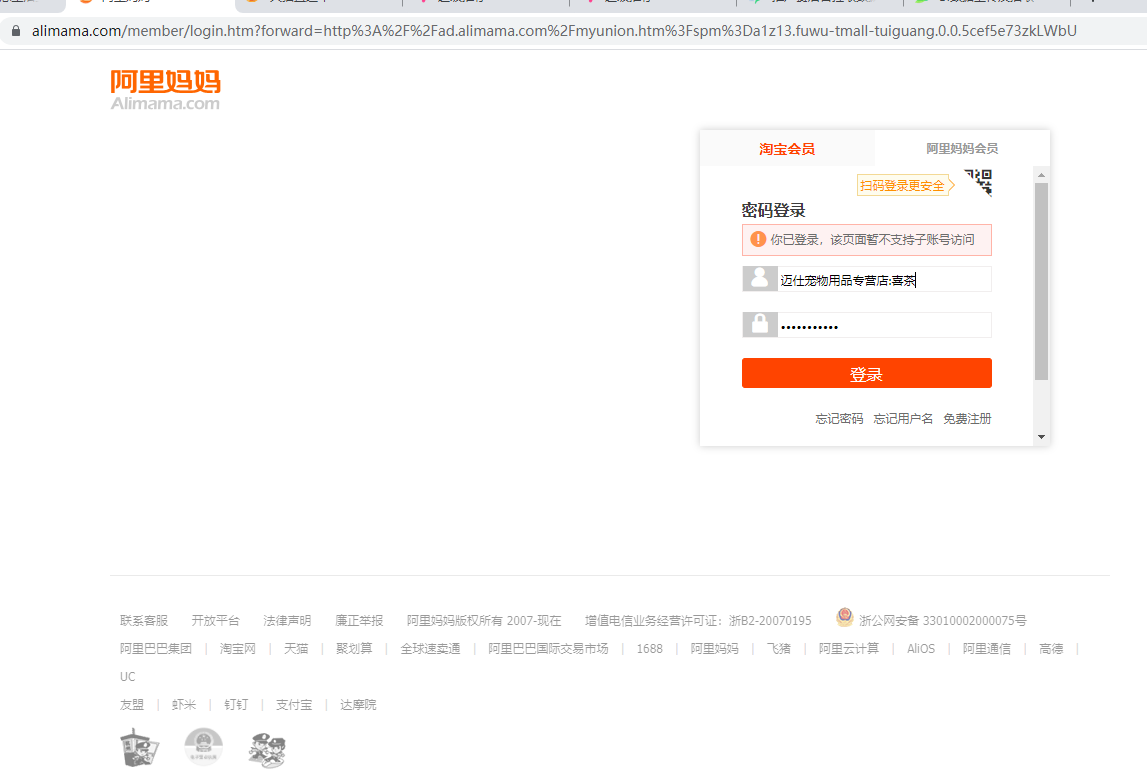
Task: Open the 忘记密码 link
Action: pos(839,419)
